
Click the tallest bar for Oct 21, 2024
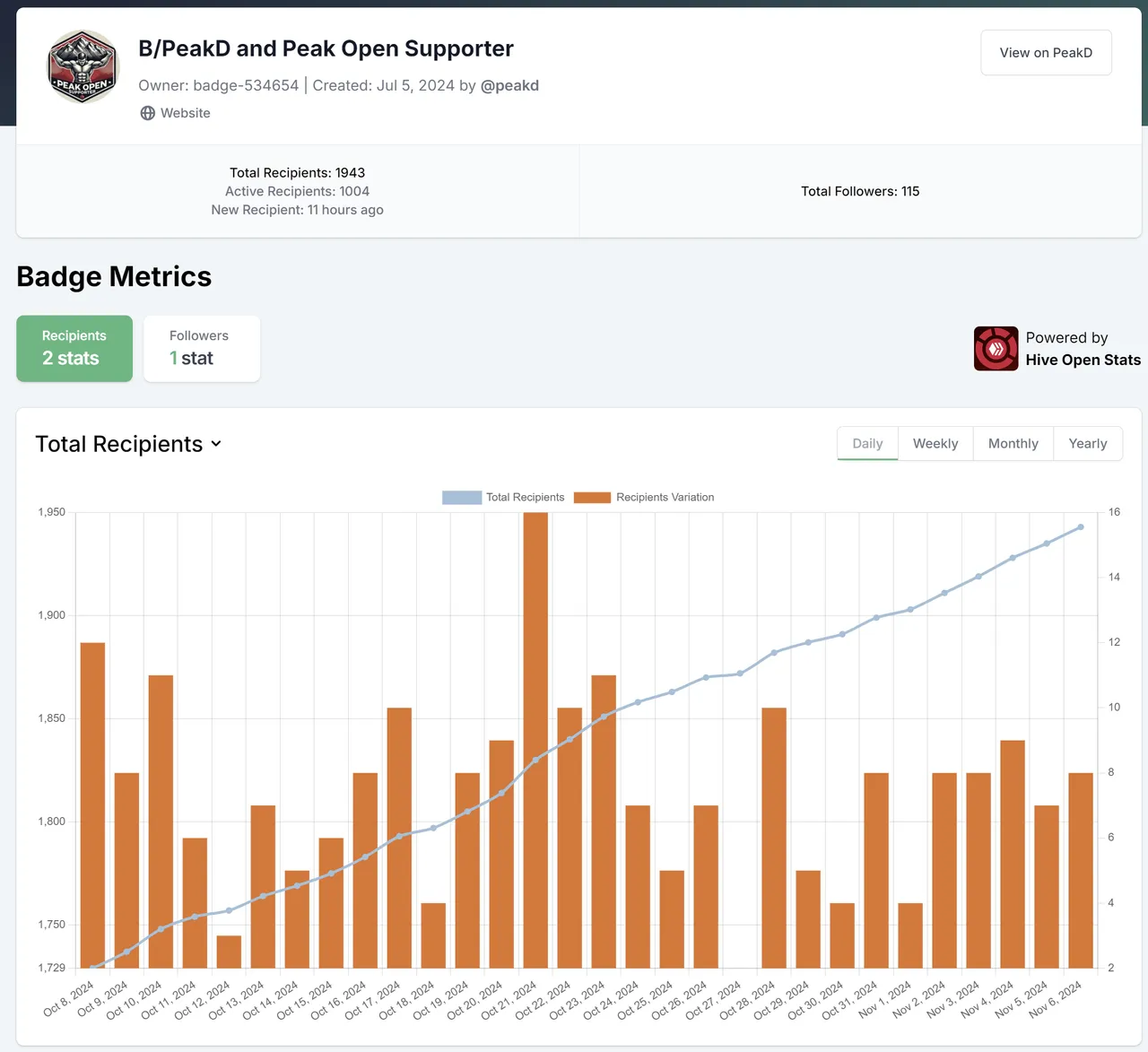coord(535,740)
